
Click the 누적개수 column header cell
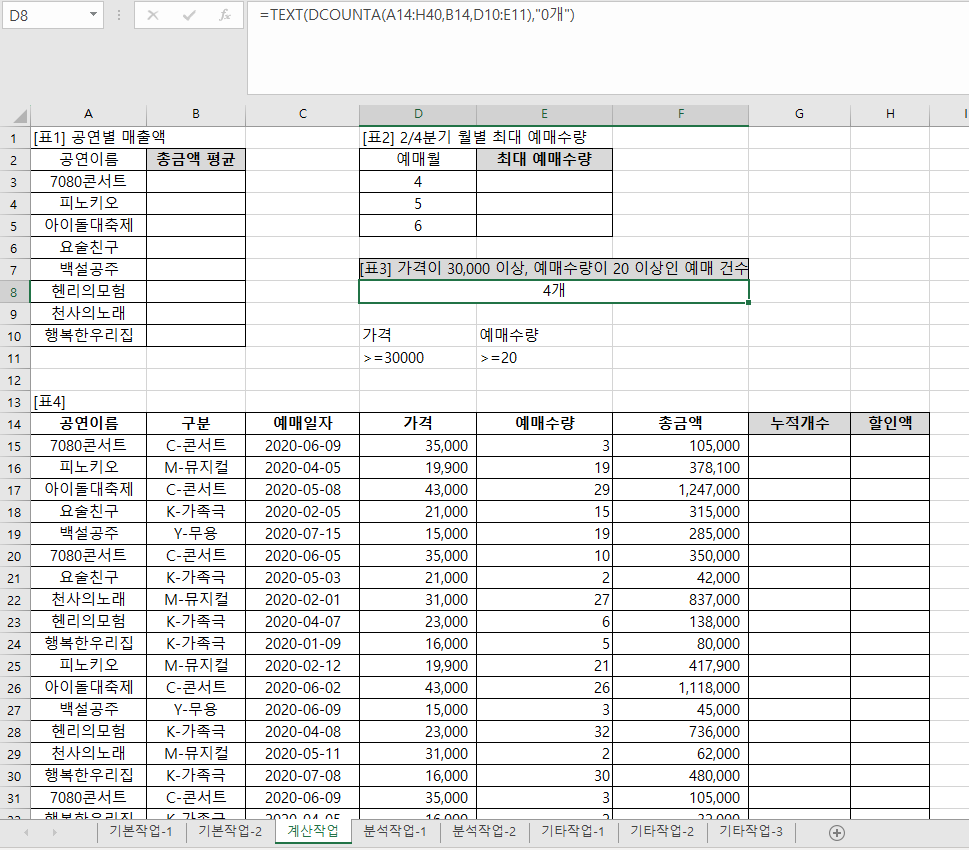click(799, 423)
